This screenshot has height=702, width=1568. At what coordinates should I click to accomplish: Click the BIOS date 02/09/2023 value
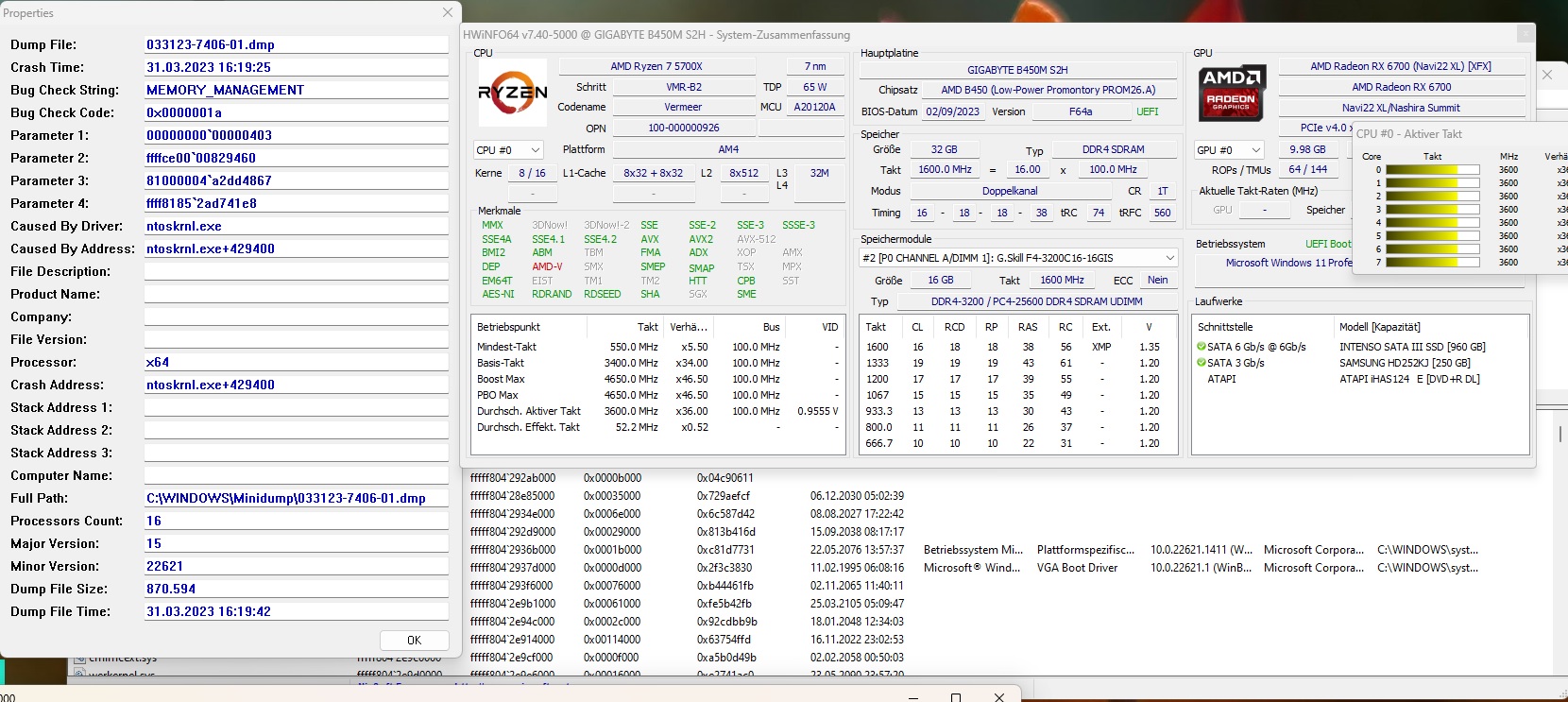pos(952,111)
